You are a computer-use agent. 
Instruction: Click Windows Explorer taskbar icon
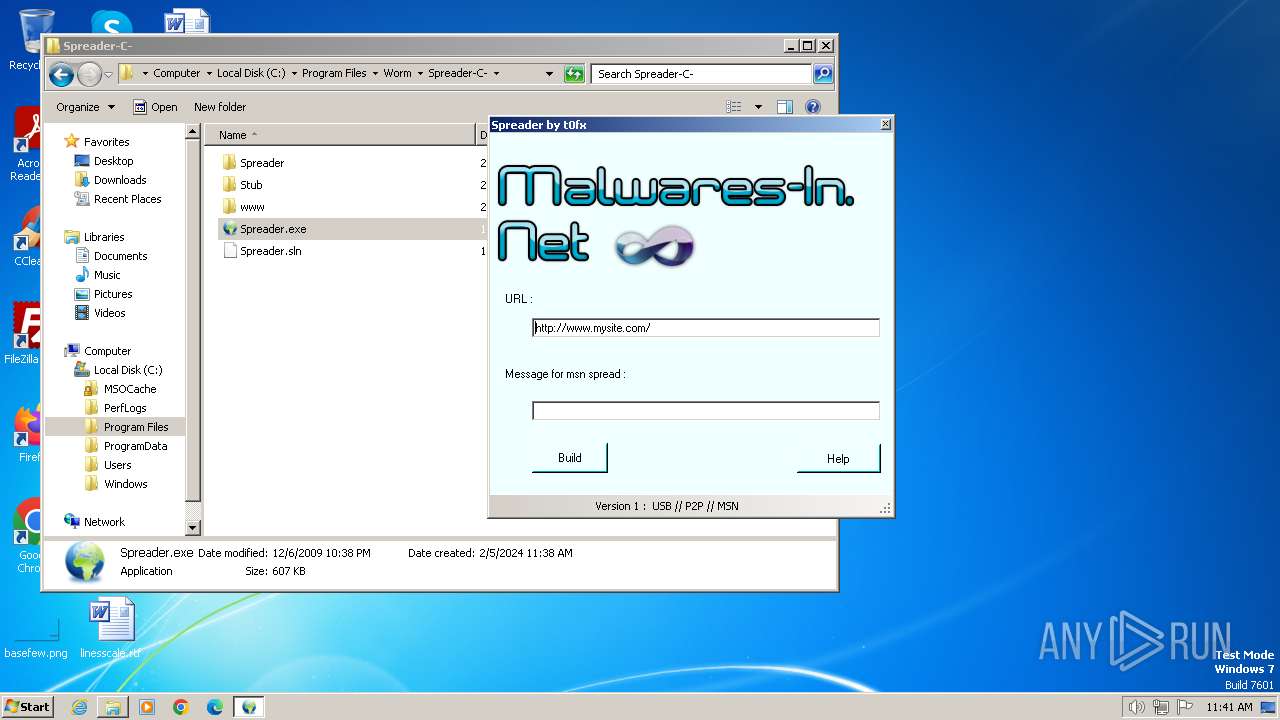(113, 707)
